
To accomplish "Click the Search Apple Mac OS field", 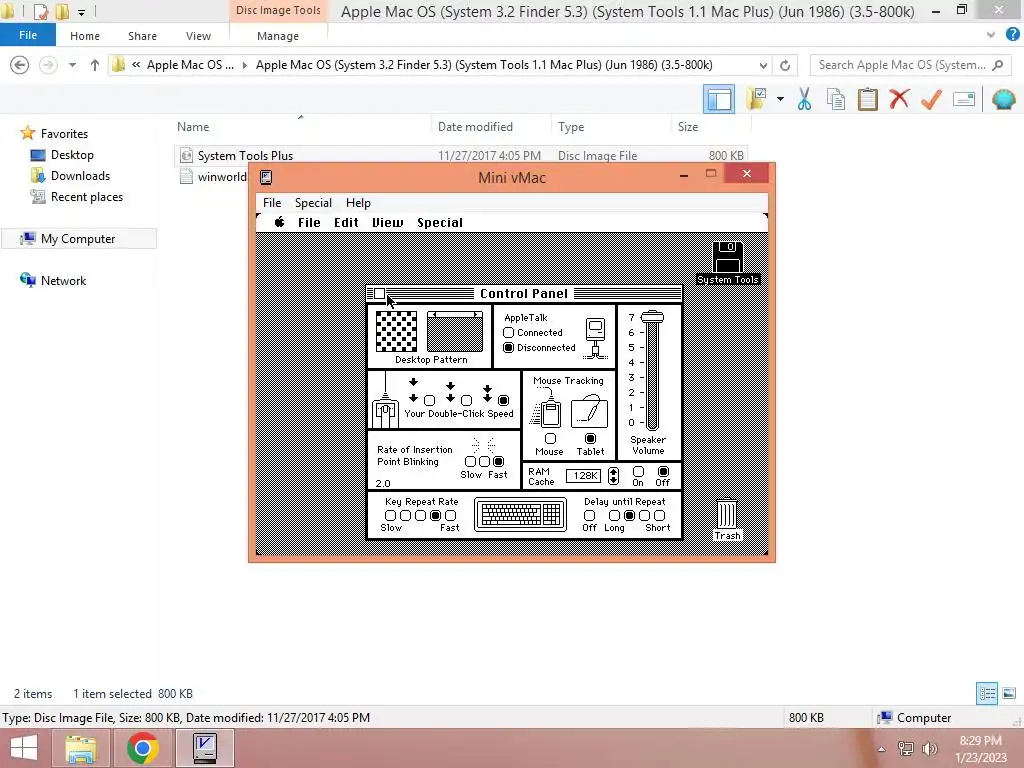I will point(909,65).
